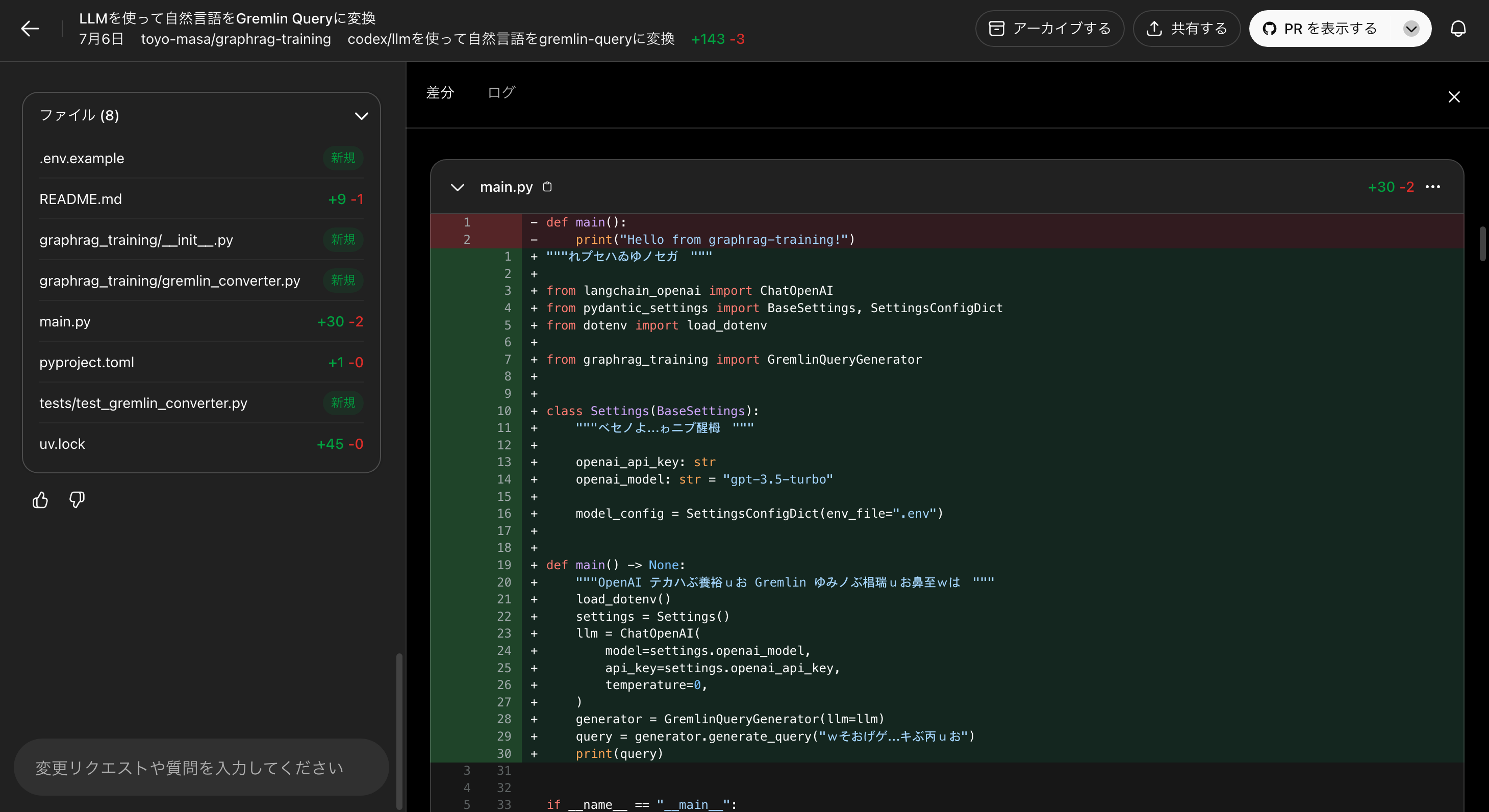The image size is (1489, 812).
Task: Collapse the ファイル (8) file list
Action: [361, 116]
